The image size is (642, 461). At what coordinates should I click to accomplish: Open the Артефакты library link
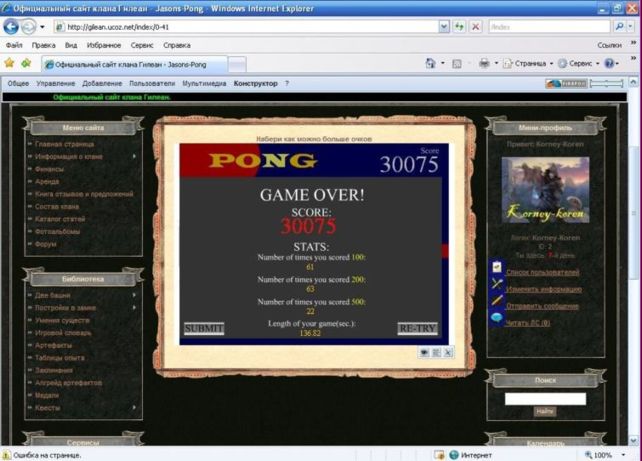coord(53,345)
